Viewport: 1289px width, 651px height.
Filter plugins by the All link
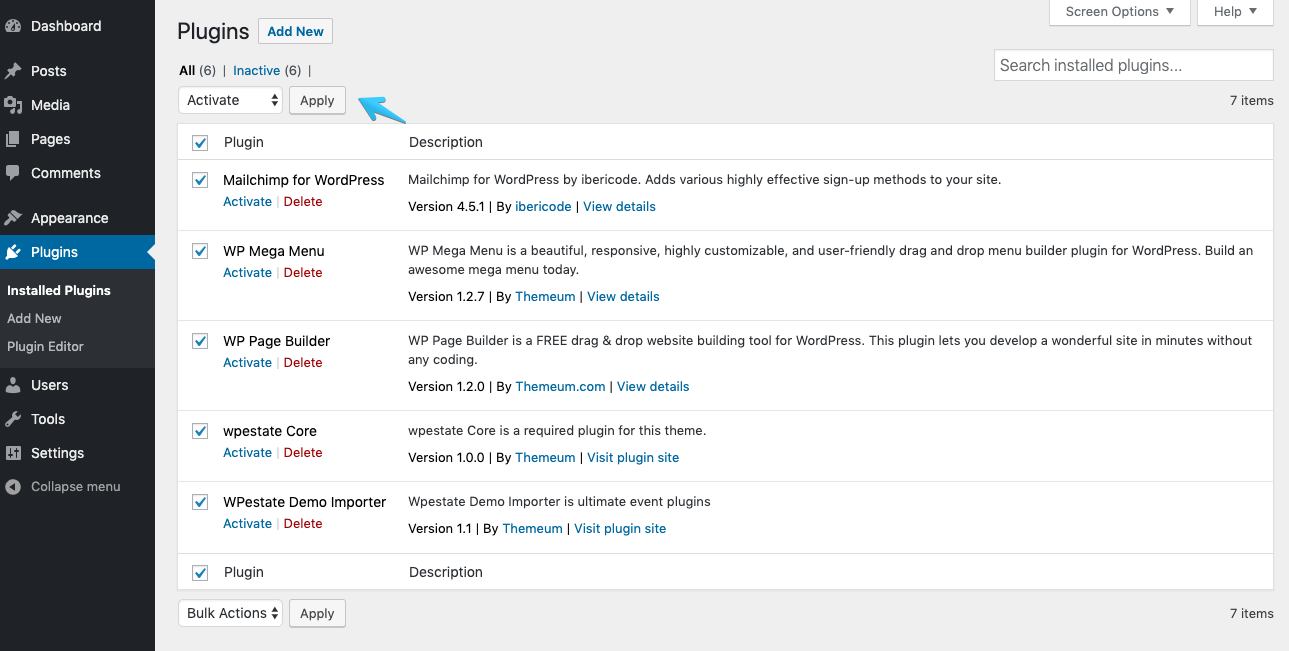(187, 71)
